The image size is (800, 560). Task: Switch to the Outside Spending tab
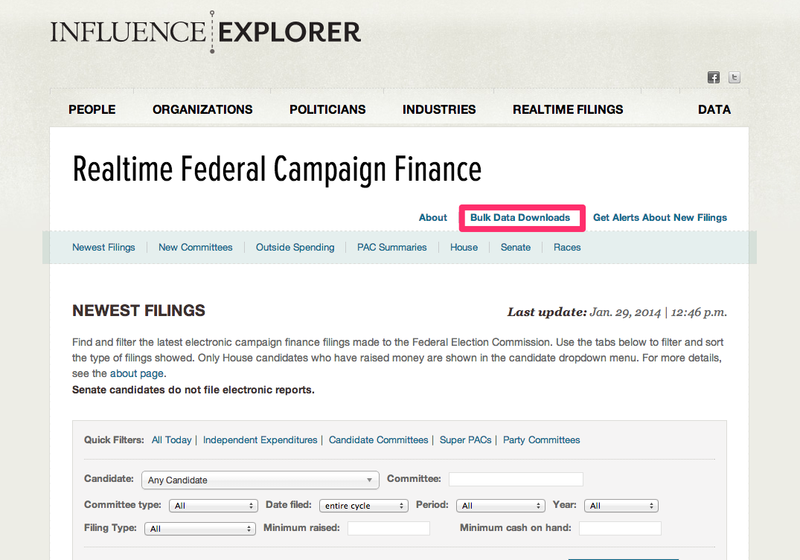tap(295, 247)
